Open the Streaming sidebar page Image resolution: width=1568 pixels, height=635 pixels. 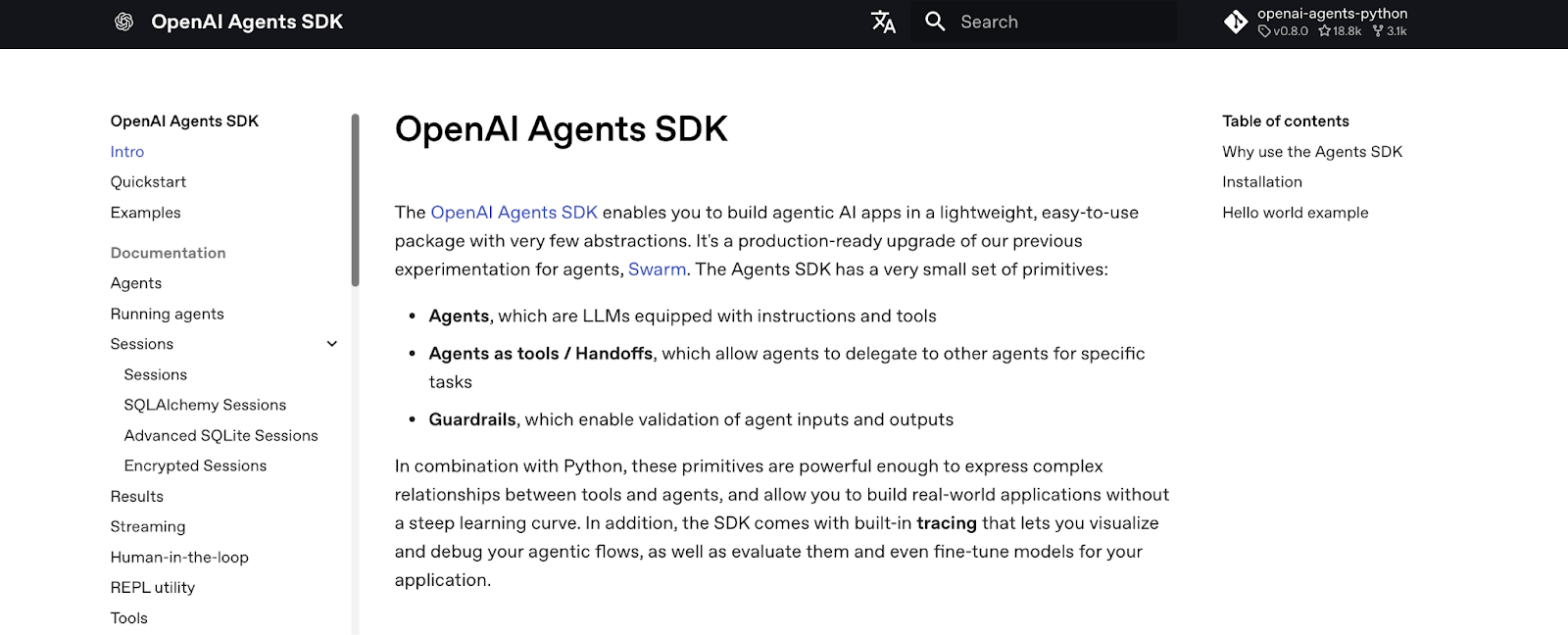[148, 526]
